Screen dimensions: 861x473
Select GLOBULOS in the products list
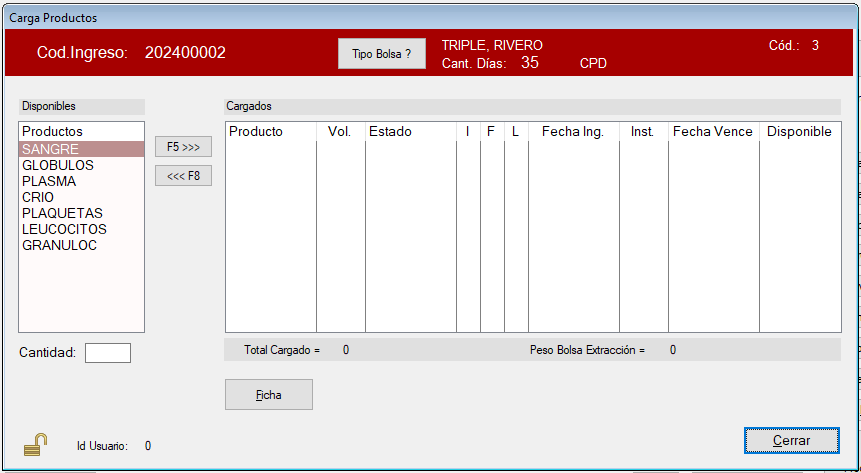(58, 165)
